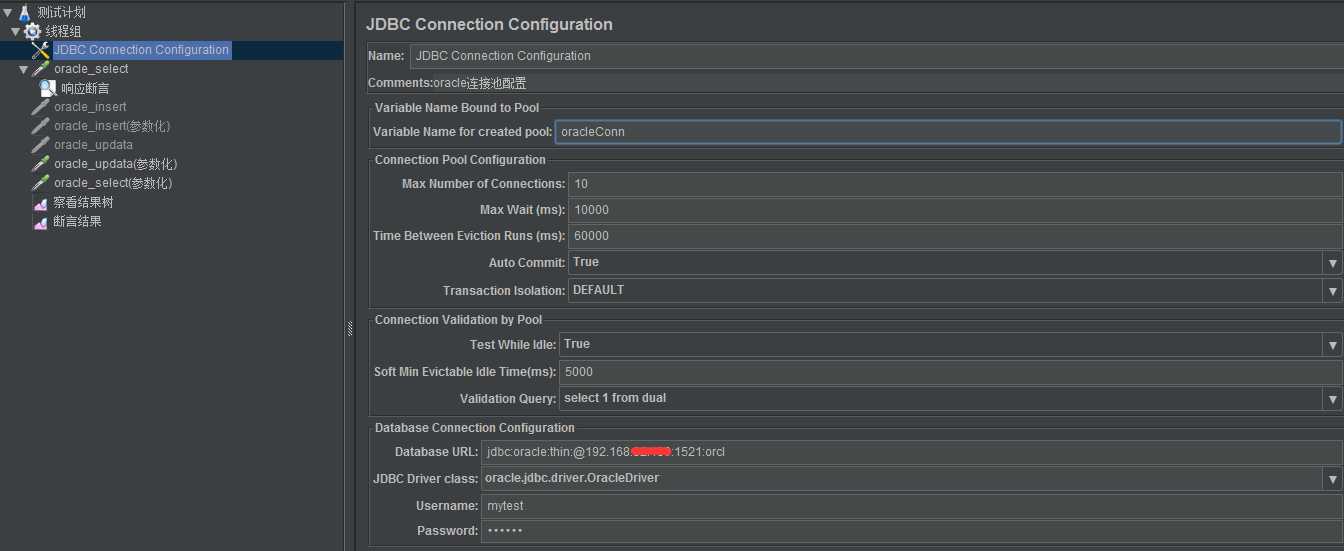This screenshot has height=551, width=1344.
Task: Open the Auto Commit dropdown
Action: tap(1332, 263)
